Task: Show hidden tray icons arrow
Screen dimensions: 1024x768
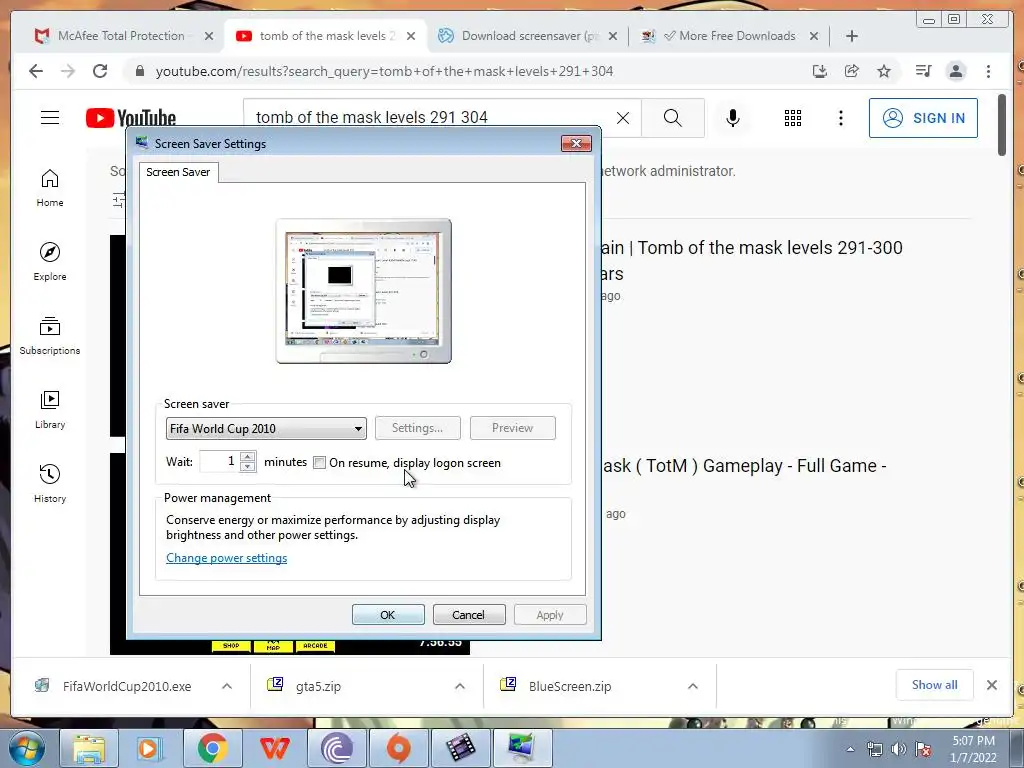Action: tap(850, 749)
